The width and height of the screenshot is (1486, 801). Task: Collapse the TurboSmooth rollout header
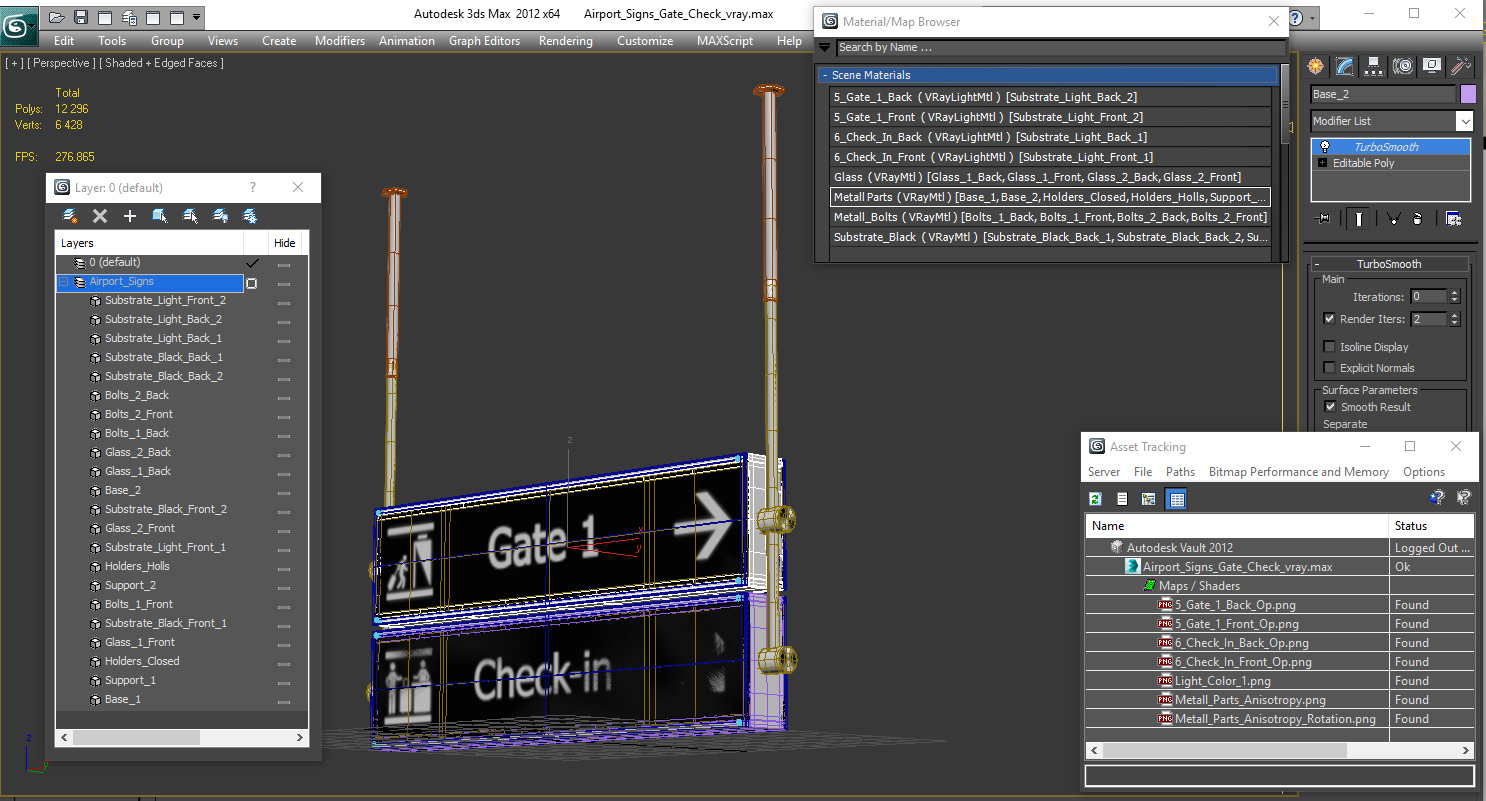(x=1389, y=264)
